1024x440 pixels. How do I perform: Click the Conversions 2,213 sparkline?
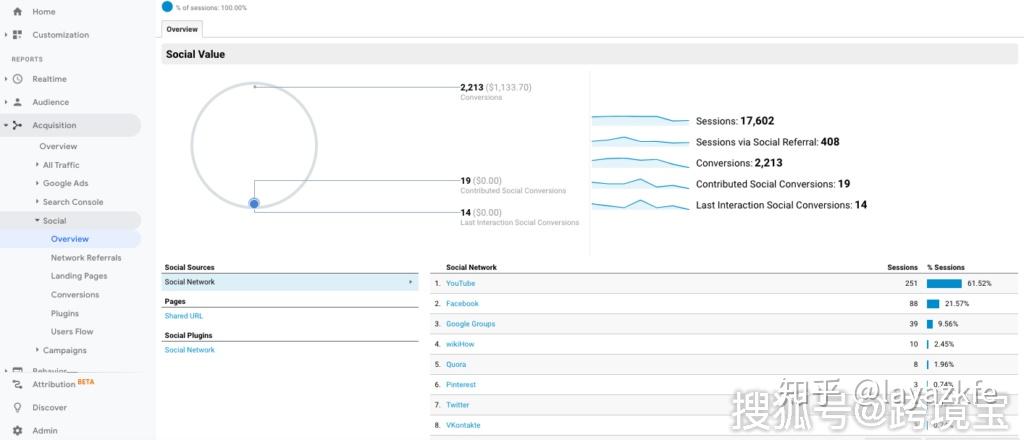640,163
